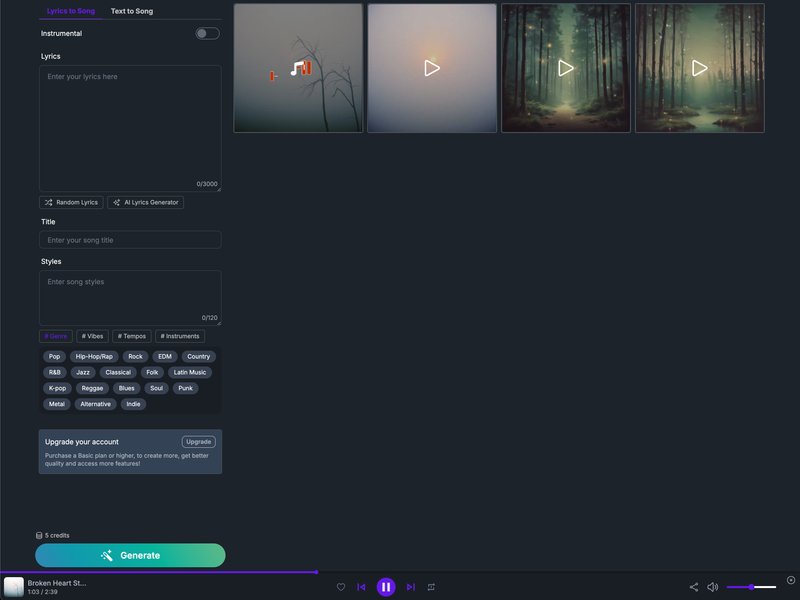The width and height of the screenshot is (800, 600).
Task: Select the Jazz genre tag
Action: pyautogui.click(x=83, y=372)
